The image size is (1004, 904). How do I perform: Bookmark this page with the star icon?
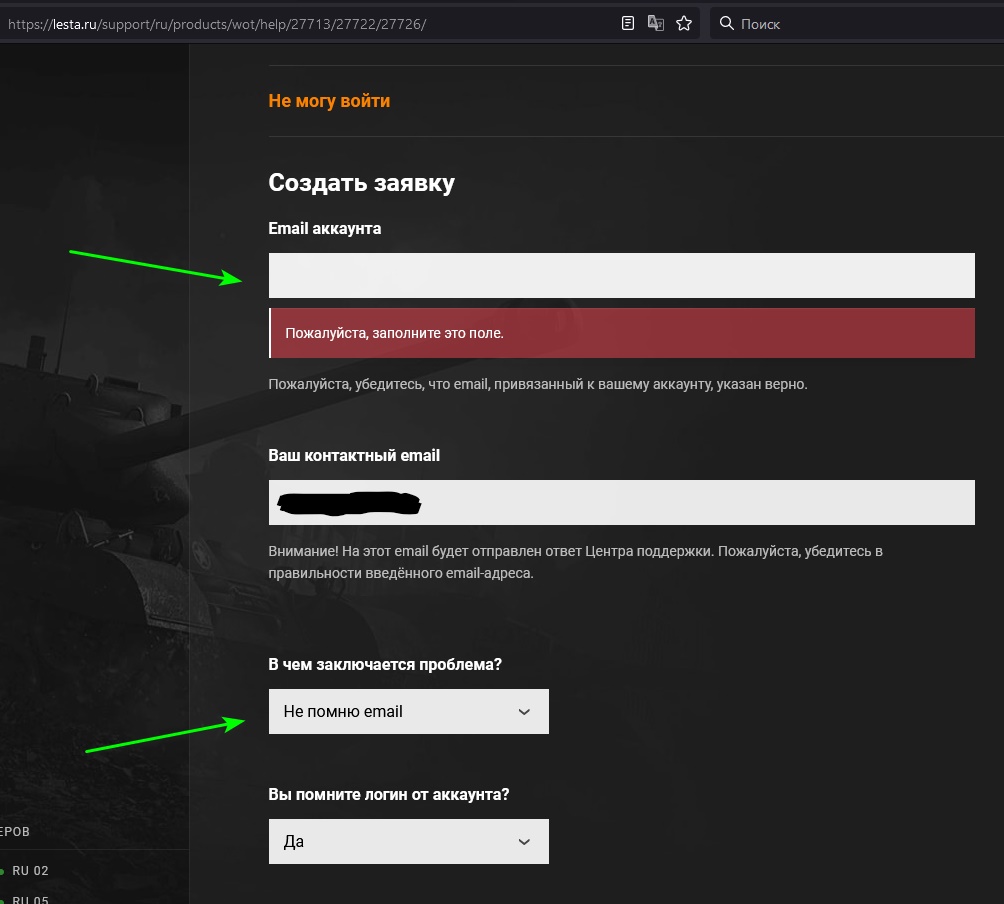click(x=684, y=23)
